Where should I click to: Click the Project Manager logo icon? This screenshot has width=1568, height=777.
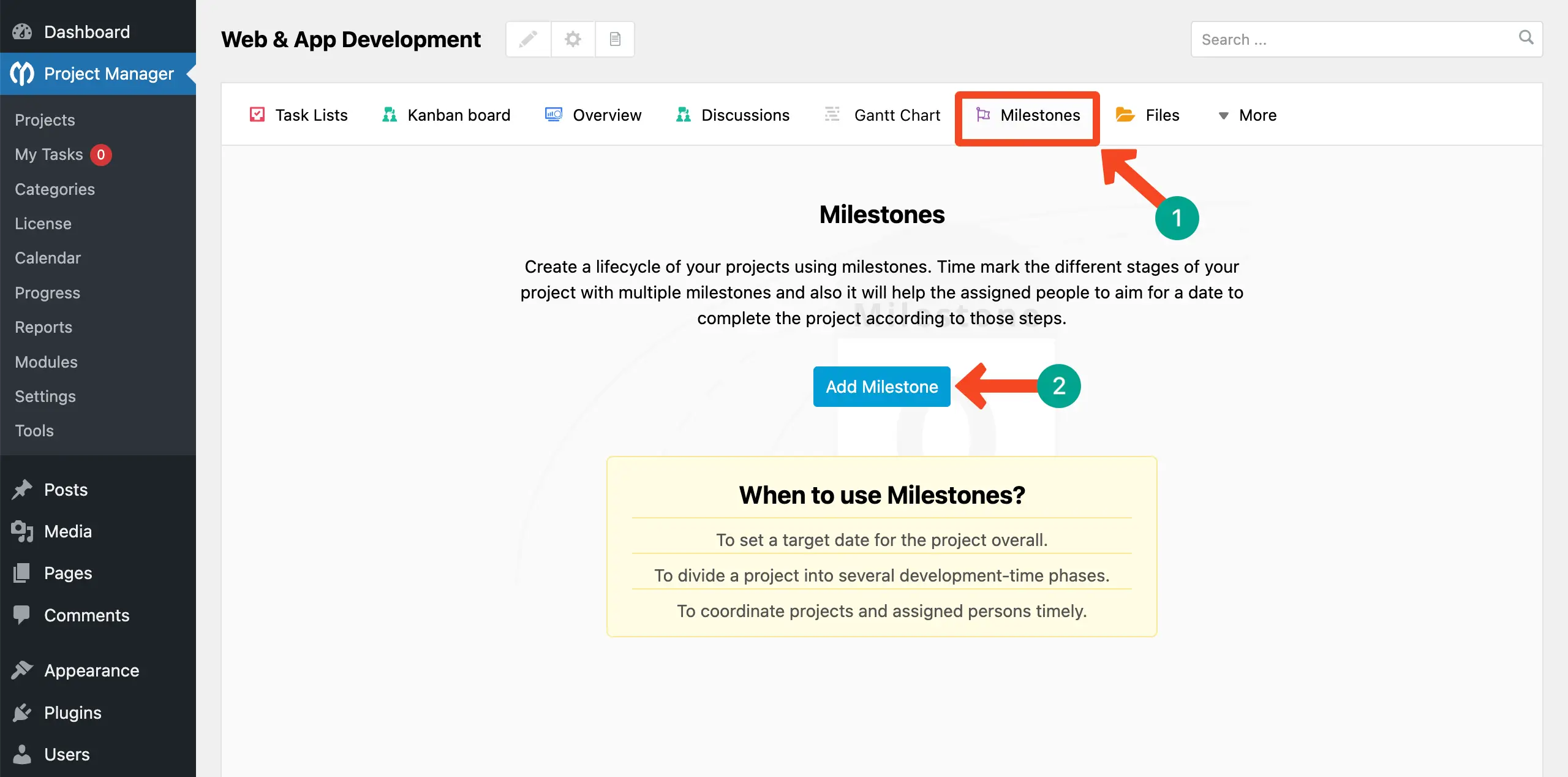(x=22, y=74)
